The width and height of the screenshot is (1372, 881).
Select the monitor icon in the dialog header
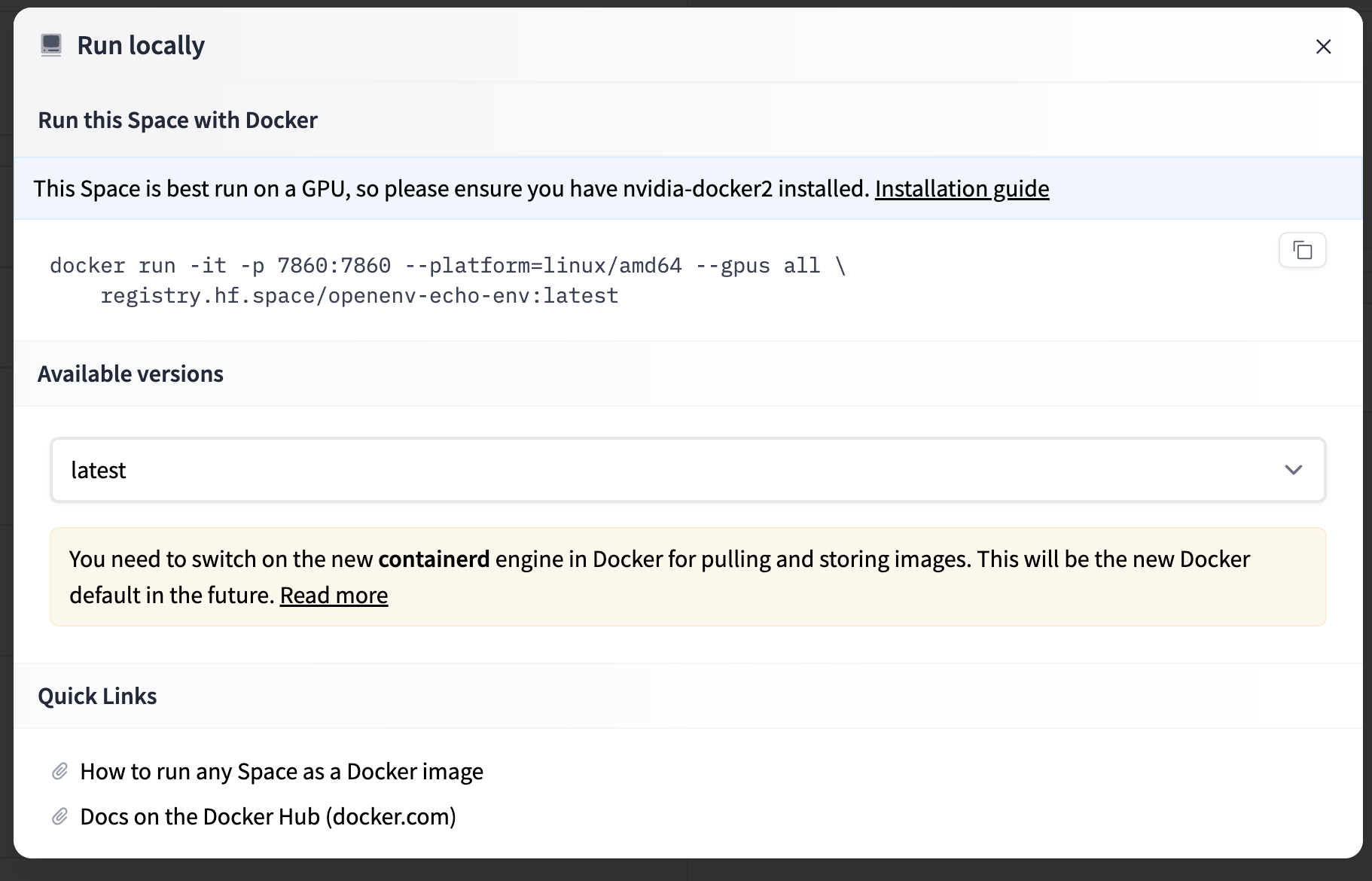click(50, 44)
